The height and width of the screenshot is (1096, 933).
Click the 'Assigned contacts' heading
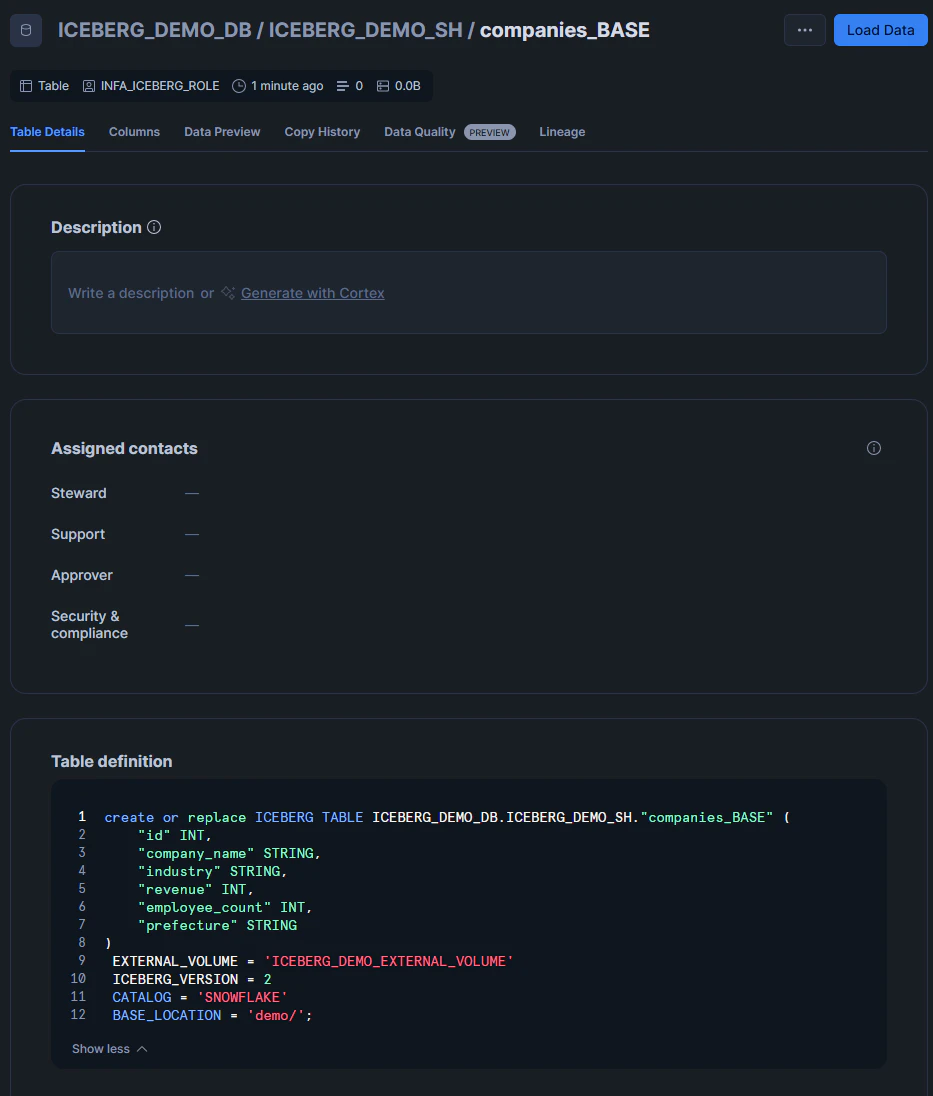[x=124, y=448]
